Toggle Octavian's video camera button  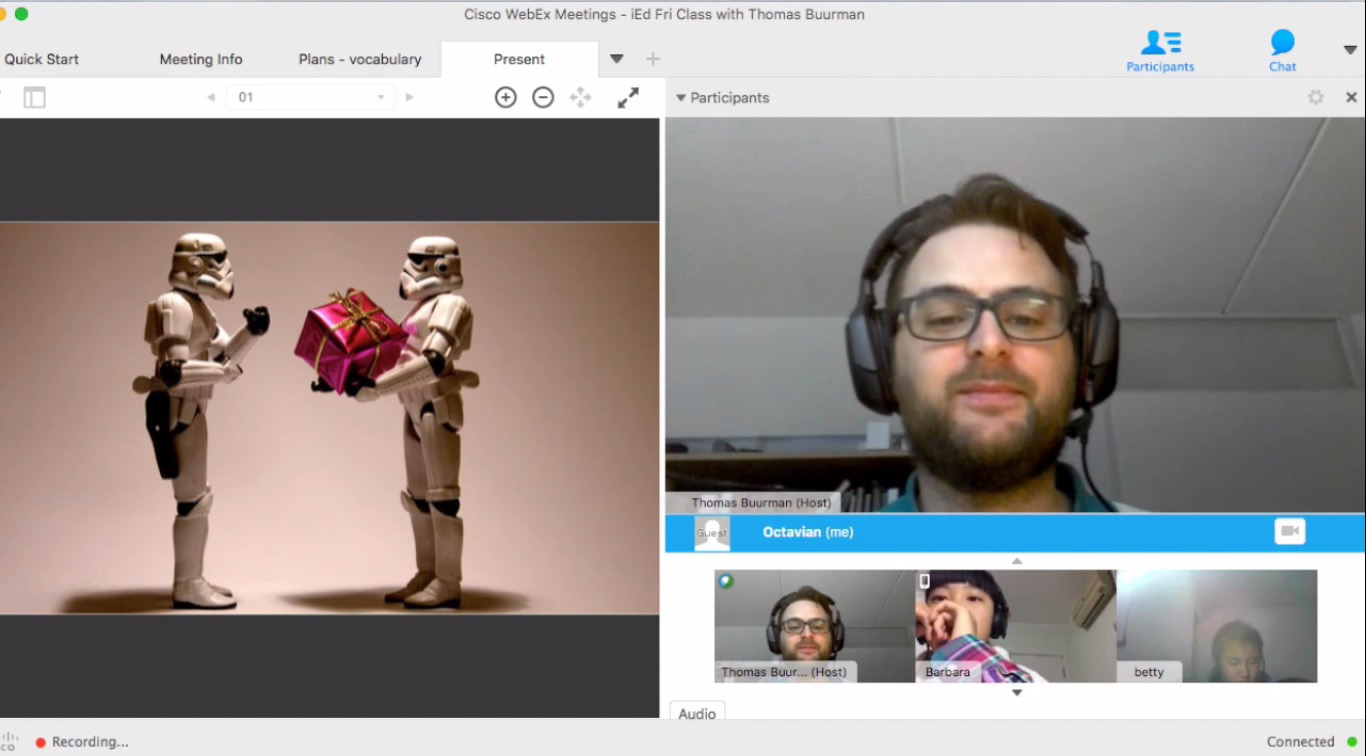(x=1290, y=531)
